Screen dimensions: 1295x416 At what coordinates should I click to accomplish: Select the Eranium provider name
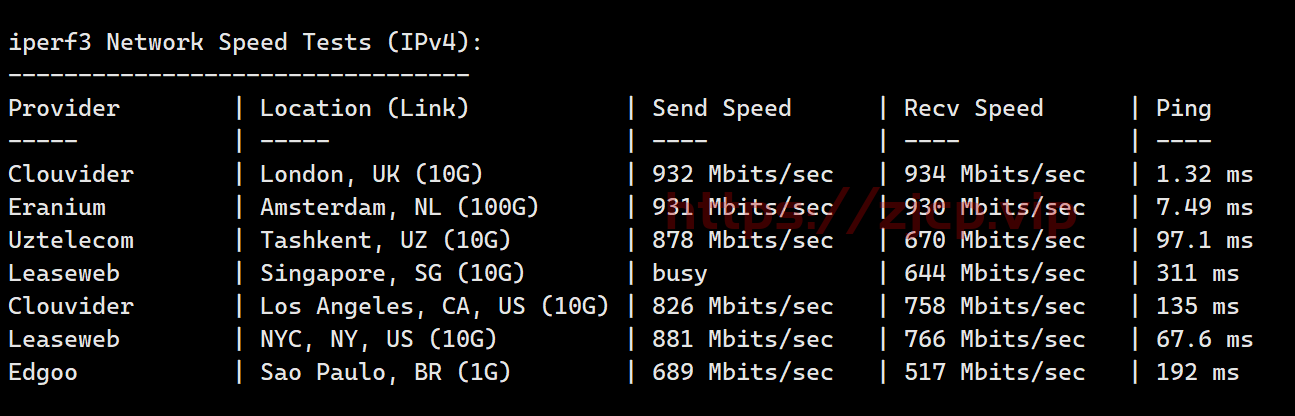point(57,207)
